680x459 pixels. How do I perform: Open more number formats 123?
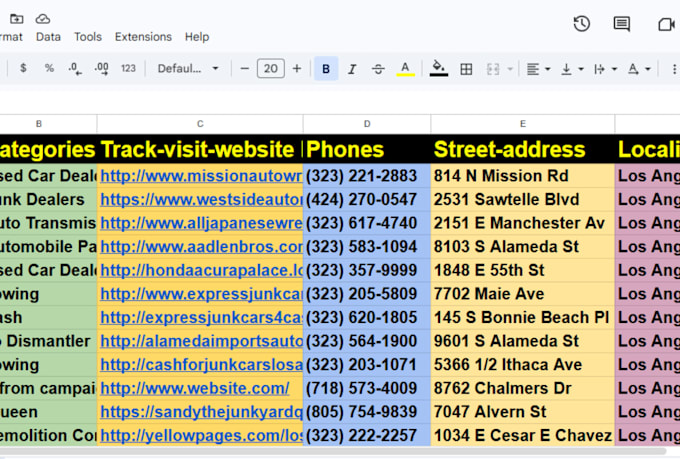[x=128, y=68]
